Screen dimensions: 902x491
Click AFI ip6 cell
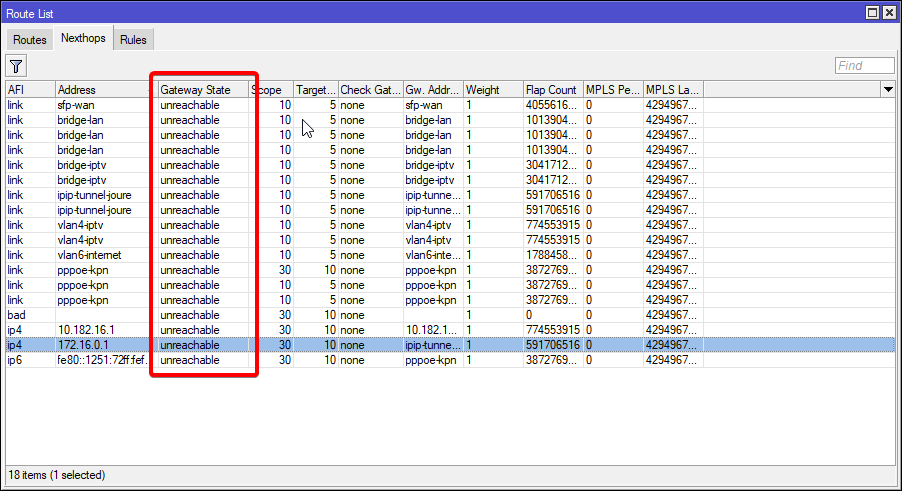[x=30, y=360]
